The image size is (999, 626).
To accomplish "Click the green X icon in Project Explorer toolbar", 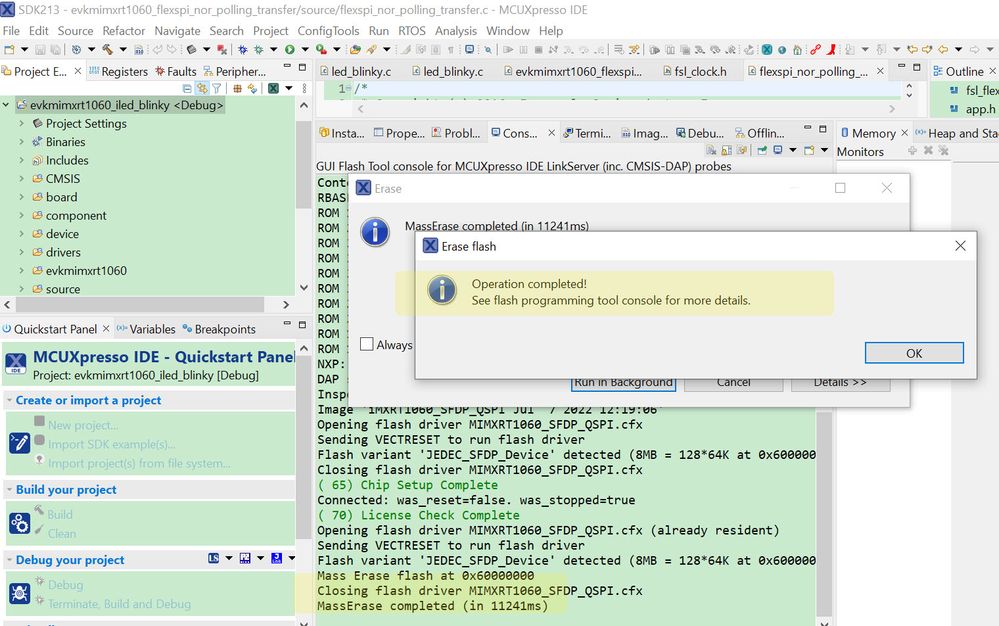I will coord(273,89).
